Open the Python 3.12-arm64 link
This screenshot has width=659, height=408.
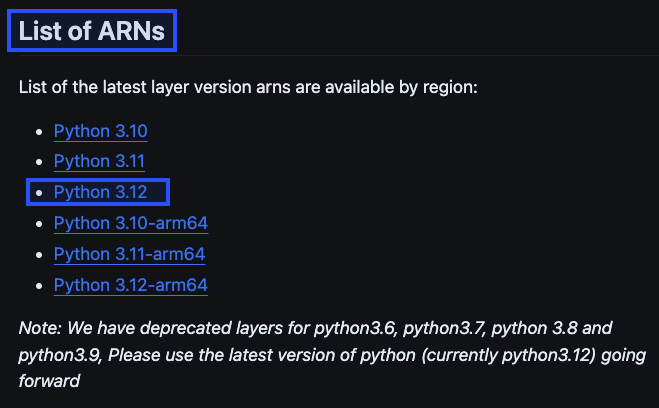[x=131, y=285]
